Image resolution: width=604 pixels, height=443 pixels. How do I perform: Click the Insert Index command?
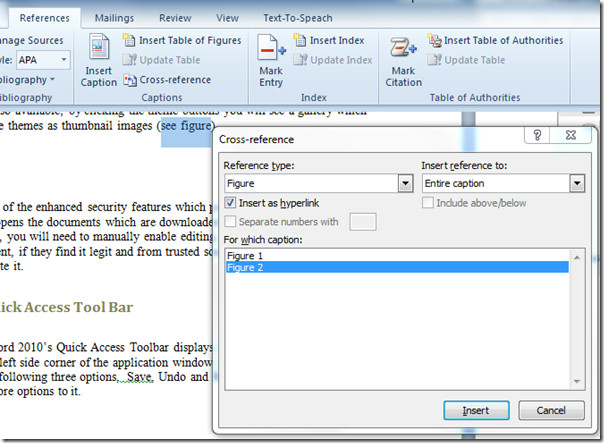tap(328, 40)
